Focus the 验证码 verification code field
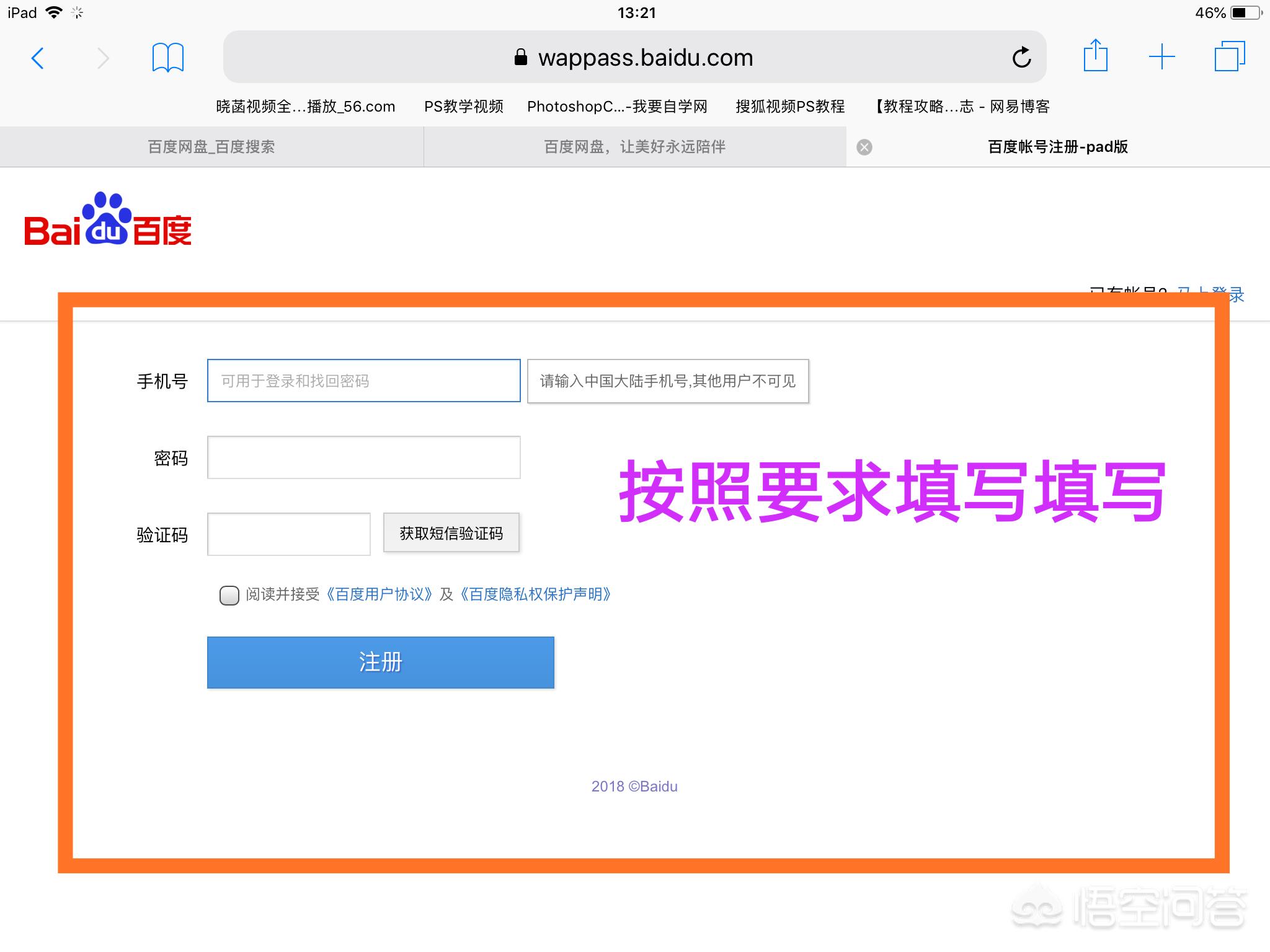 288,534
